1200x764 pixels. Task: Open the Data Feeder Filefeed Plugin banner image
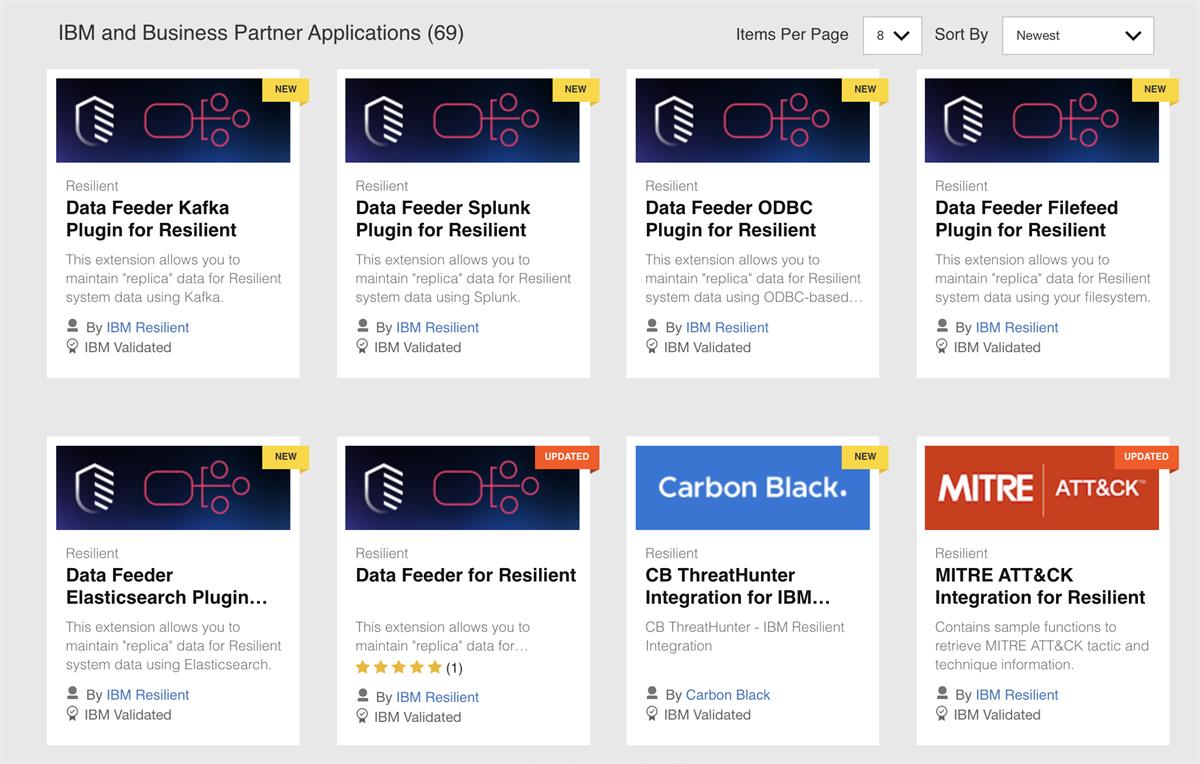[x=1042, y=120]
